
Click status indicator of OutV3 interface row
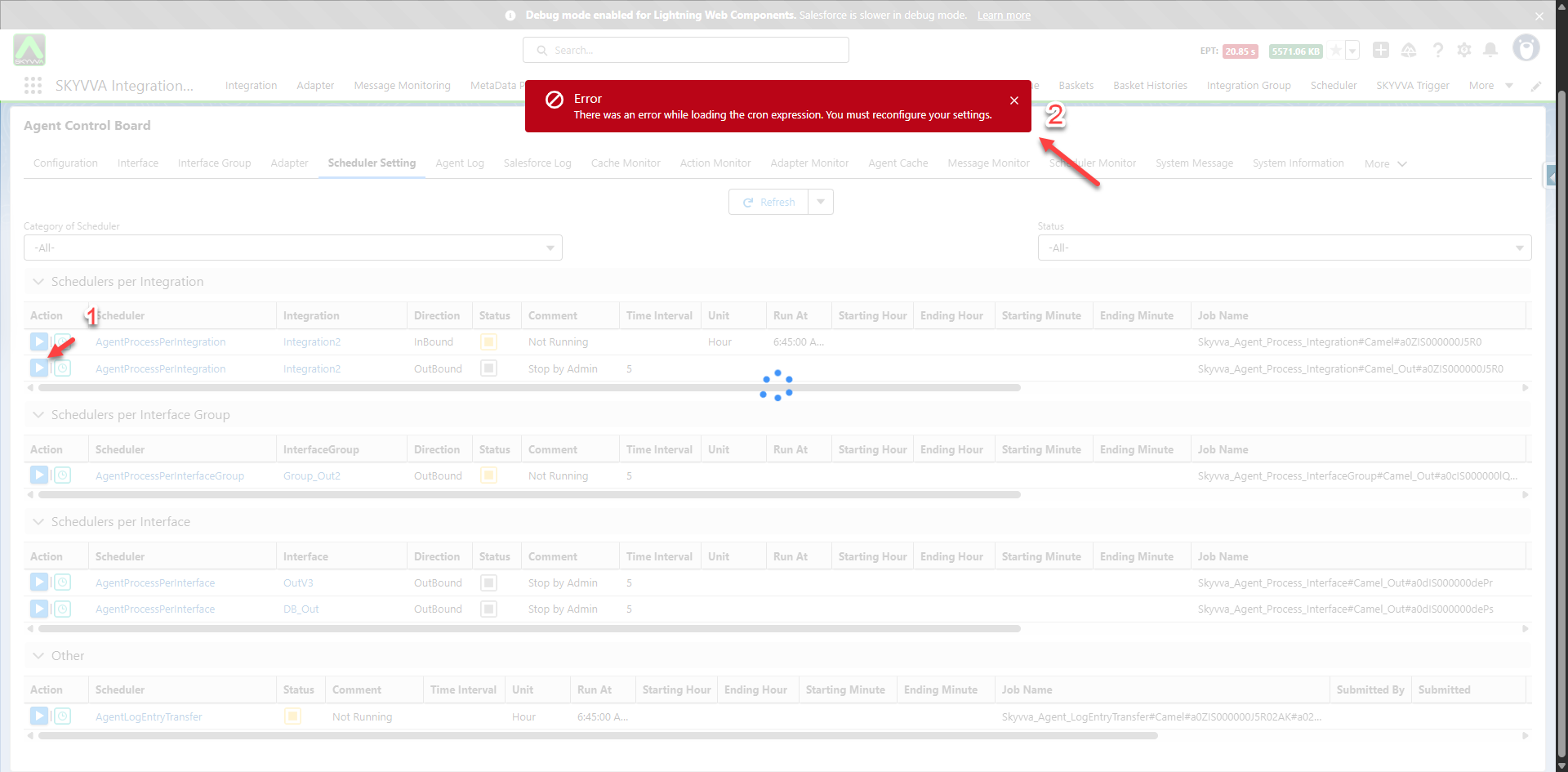click(488, 583)
